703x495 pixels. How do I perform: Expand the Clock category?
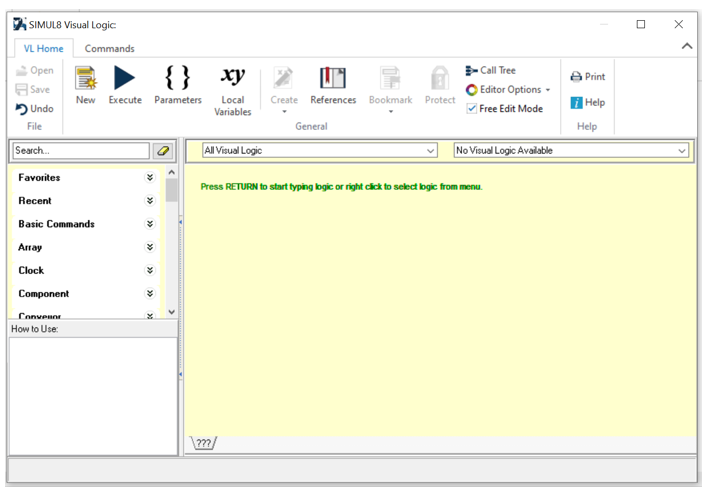click(150, 270)
